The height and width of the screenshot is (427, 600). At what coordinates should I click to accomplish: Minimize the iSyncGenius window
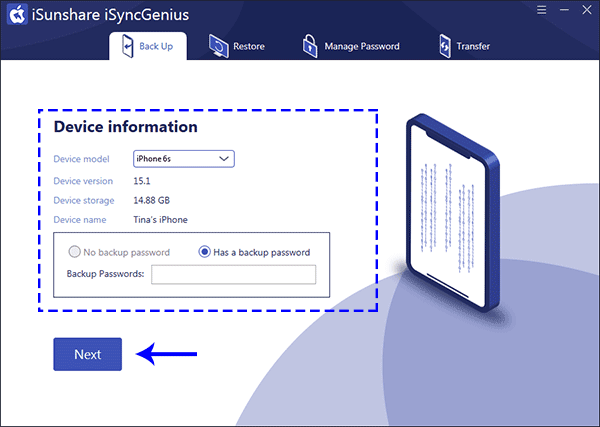pos(564,10)
